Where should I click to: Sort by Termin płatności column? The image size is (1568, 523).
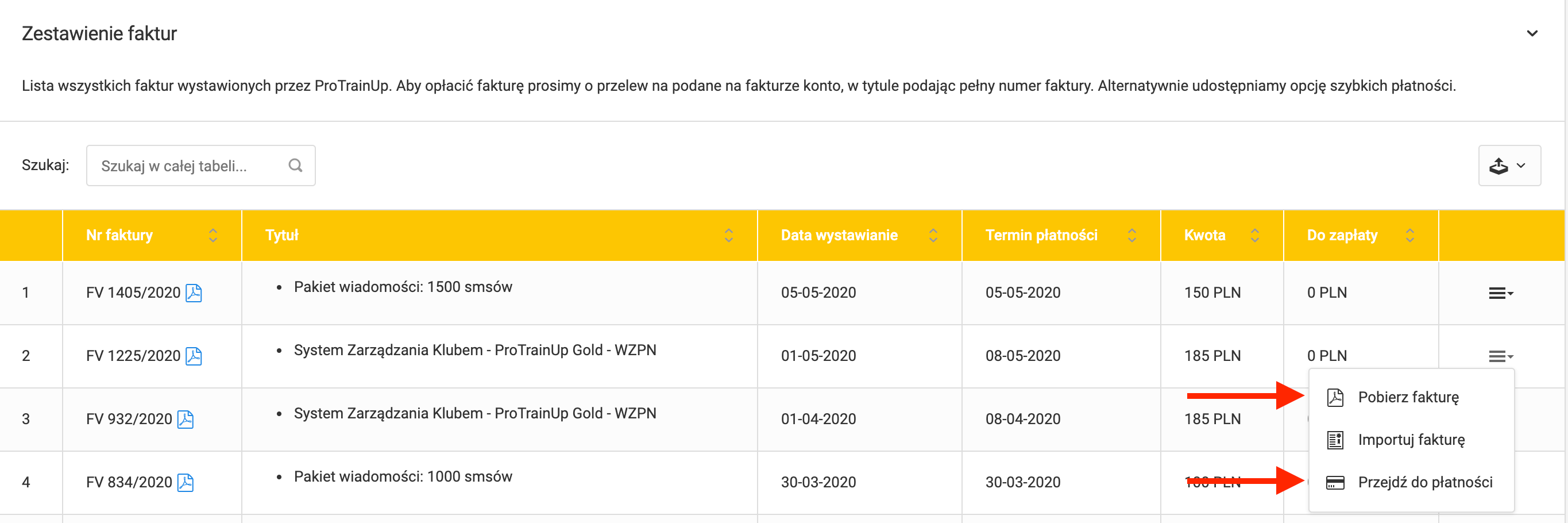[x=1131, y=236]
